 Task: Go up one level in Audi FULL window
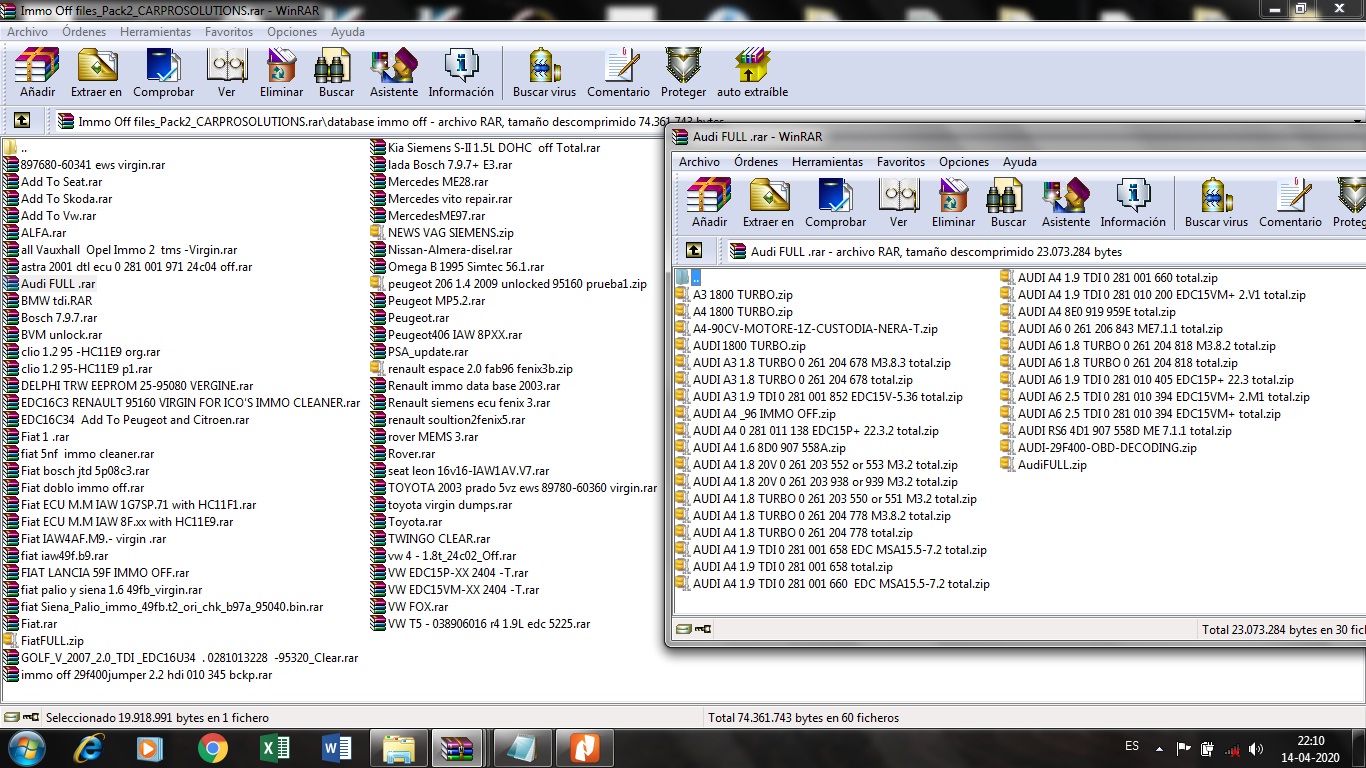click(693, 251)
